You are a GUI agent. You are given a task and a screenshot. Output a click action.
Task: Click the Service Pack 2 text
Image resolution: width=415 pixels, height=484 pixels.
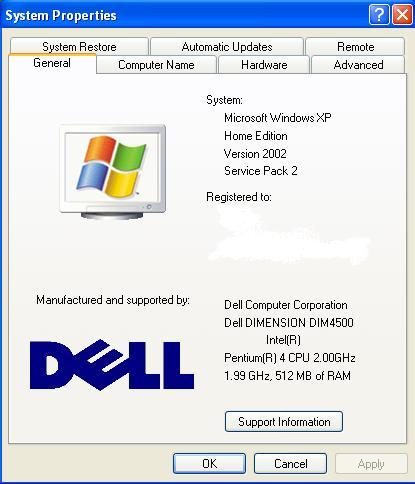point(261,171)
